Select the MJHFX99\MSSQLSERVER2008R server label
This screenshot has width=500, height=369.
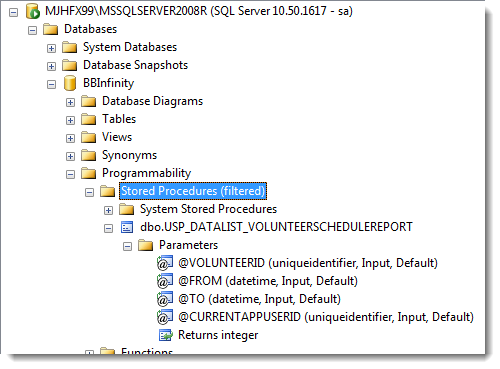(x=199, y=11)
